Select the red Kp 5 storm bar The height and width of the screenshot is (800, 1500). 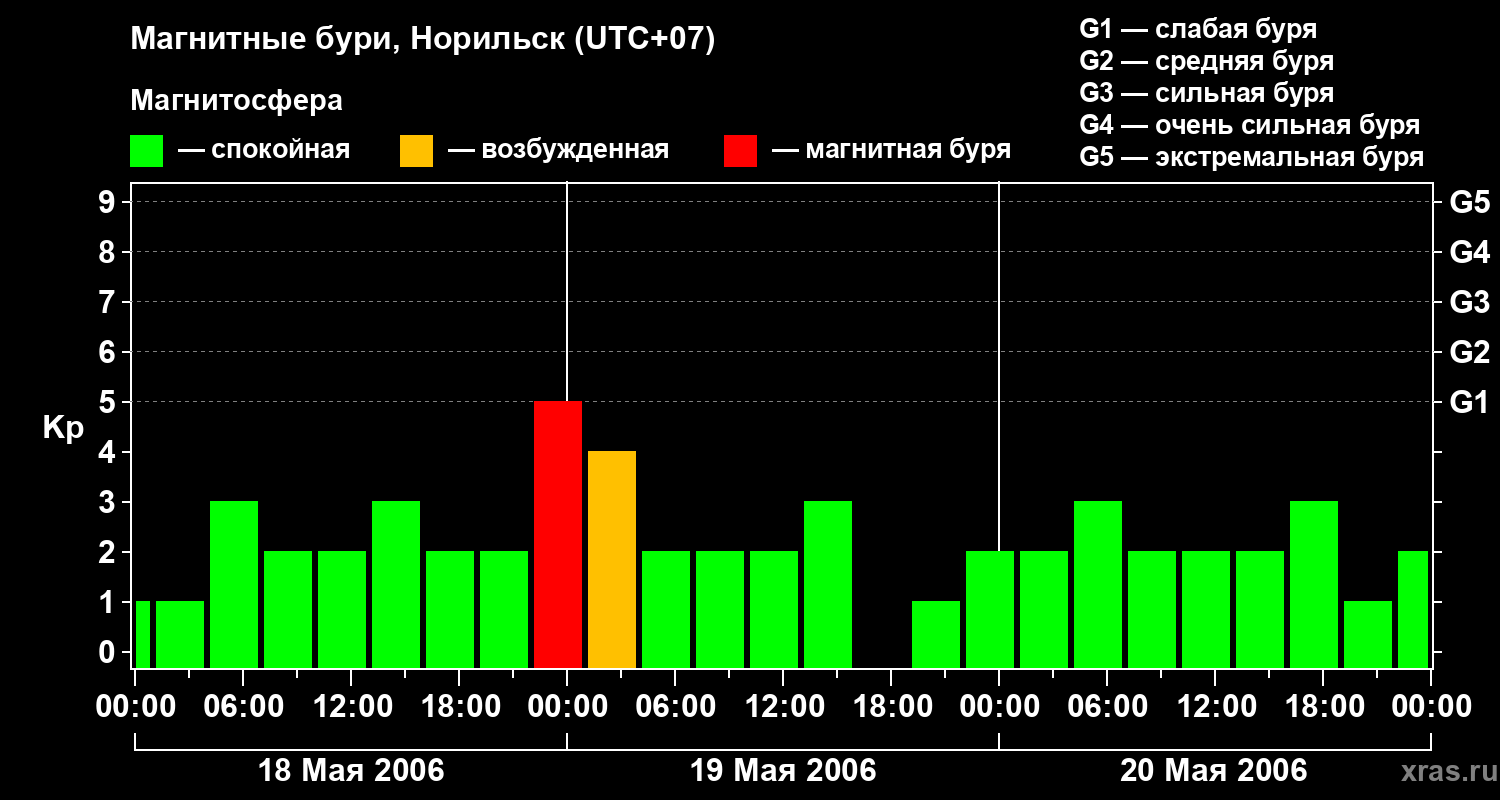[558, 534]
